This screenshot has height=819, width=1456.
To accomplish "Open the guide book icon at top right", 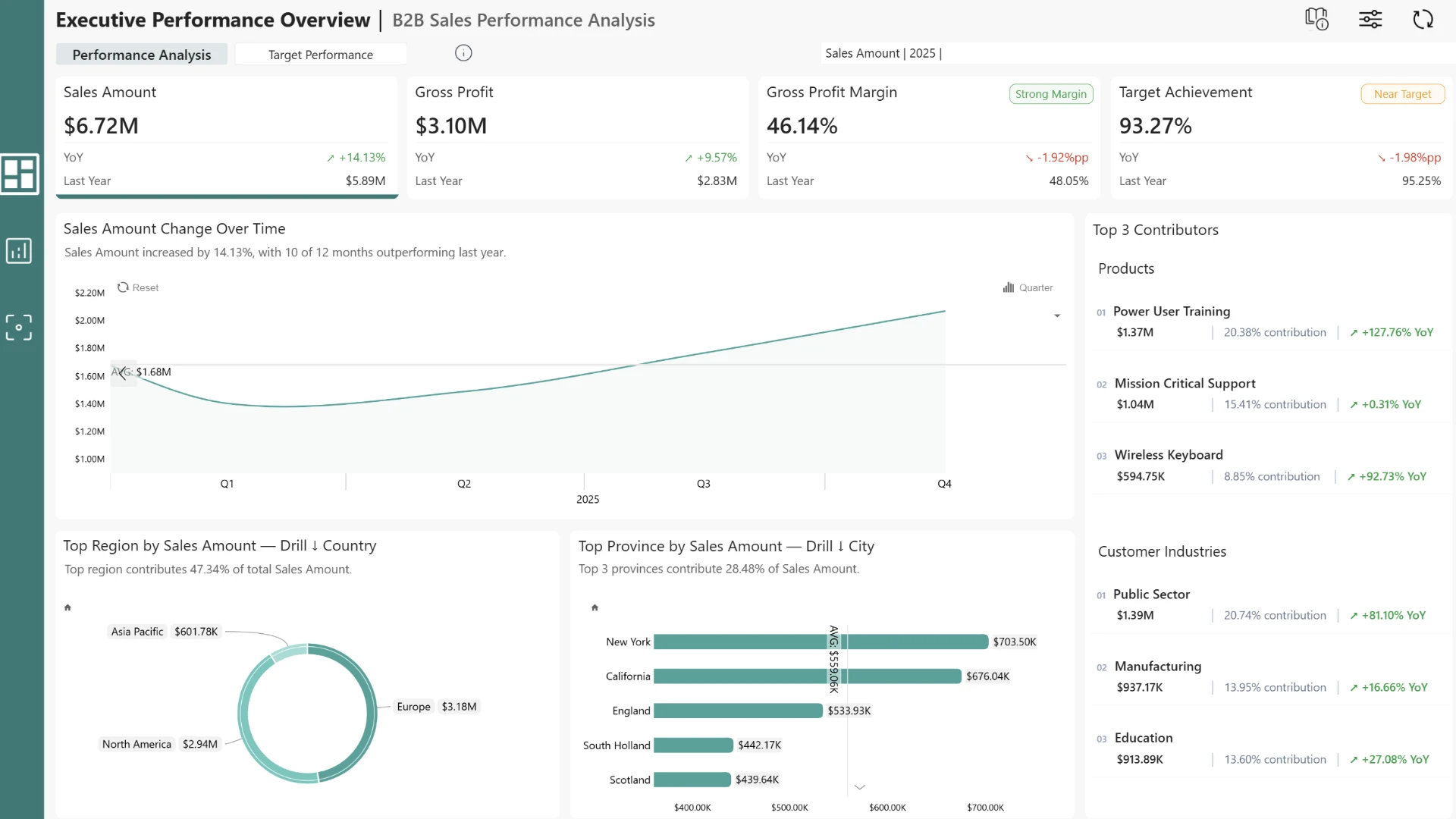I will (1316, 19).
